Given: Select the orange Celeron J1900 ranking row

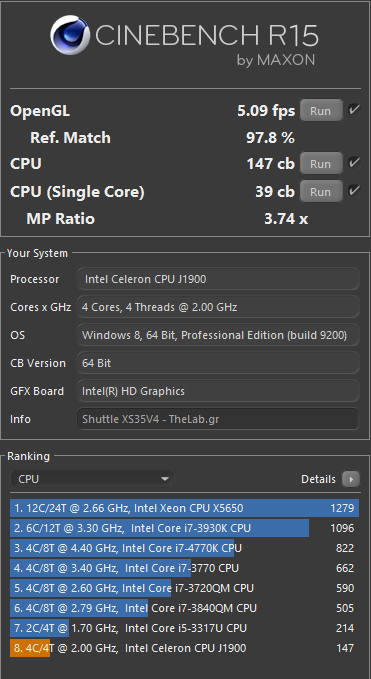Looking at the screenshot, I should click(x=184, y=648).
